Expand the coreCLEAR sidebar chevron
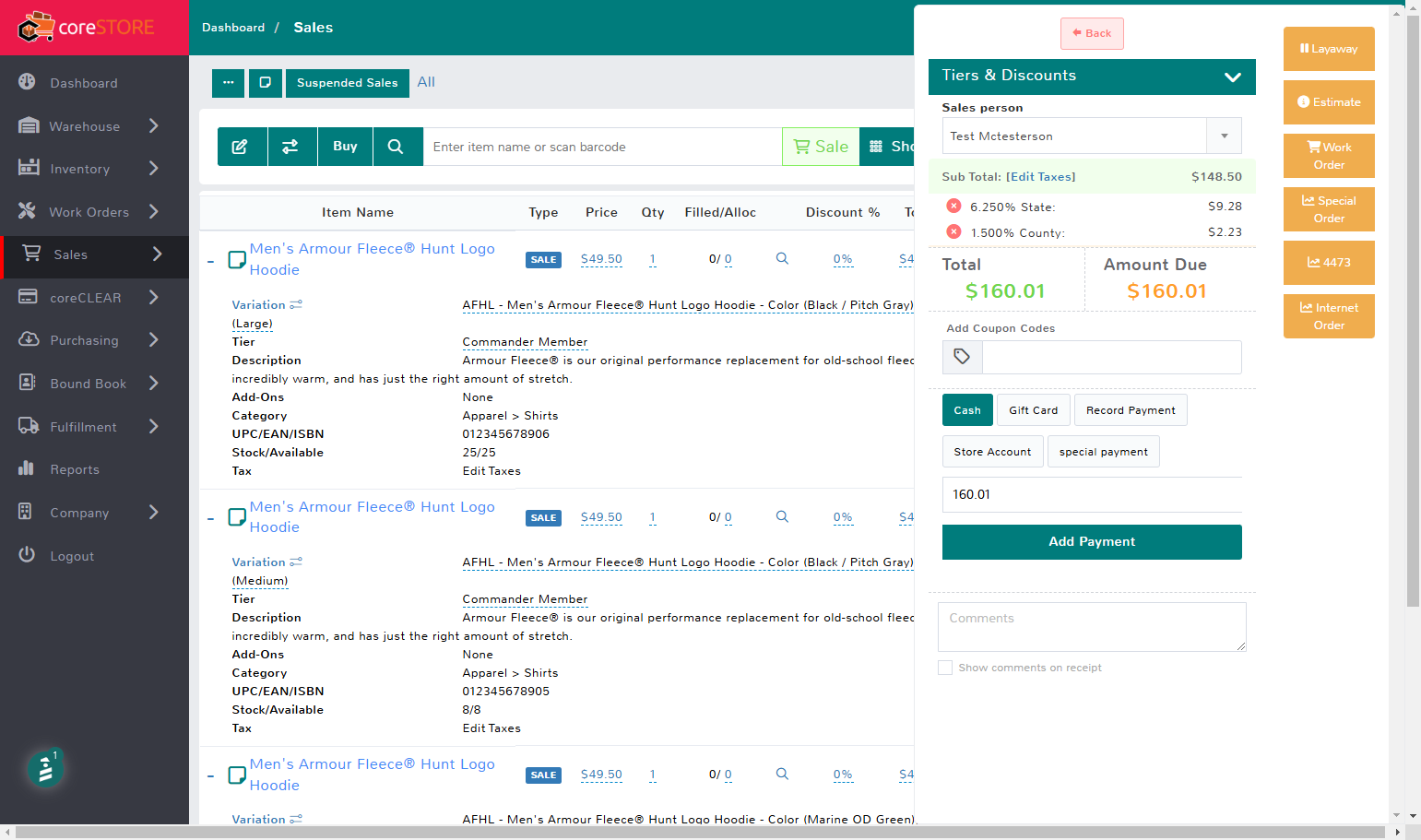1421x840 pixels. click(x=154, y=297)
